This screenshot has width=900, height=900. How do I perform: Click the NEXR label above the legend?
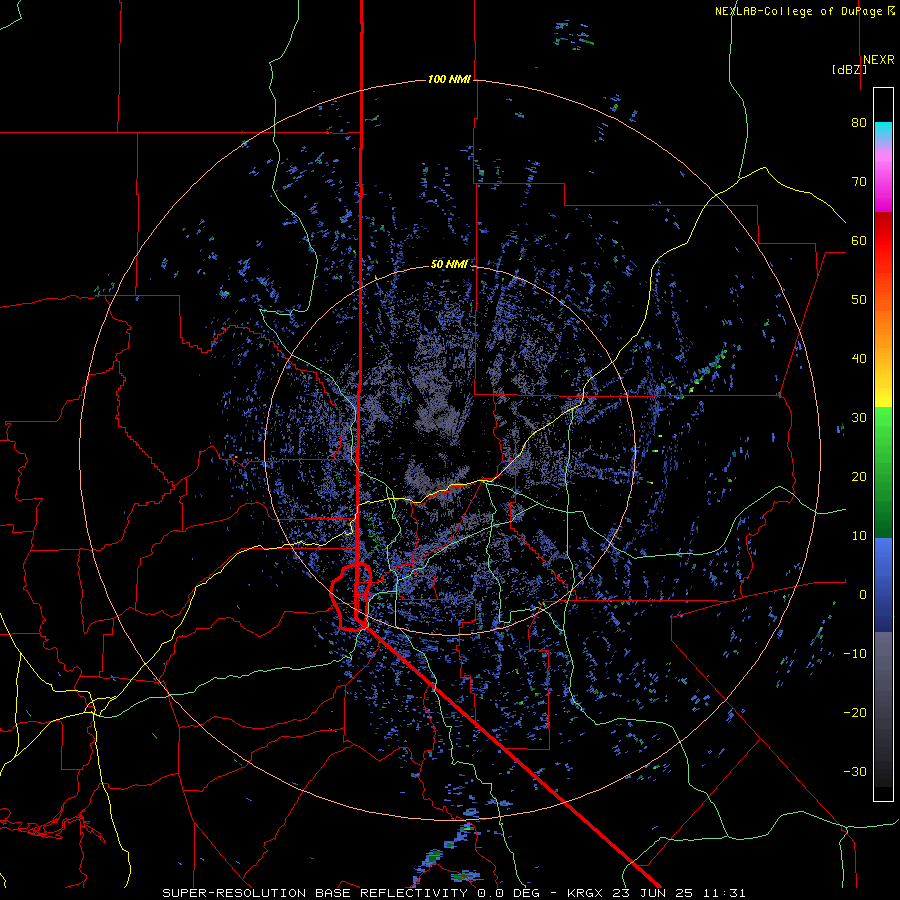(x=879, y=60)
